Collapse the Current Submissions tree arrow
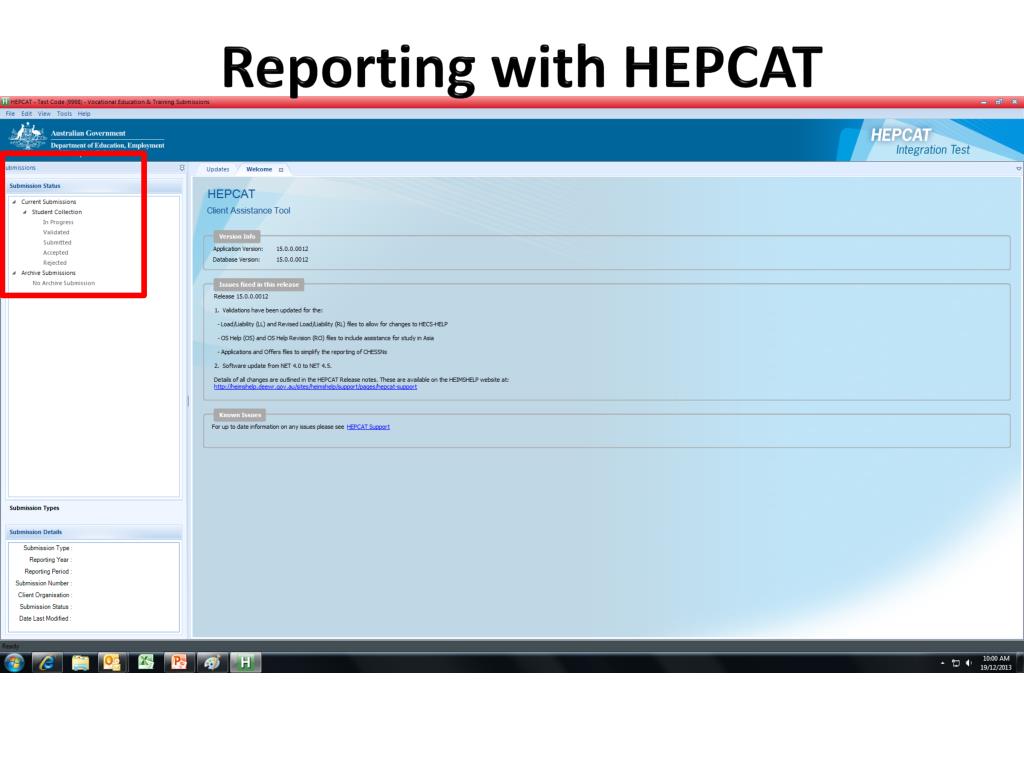This screenshot has height=768, width=1024. click(14, 202)
